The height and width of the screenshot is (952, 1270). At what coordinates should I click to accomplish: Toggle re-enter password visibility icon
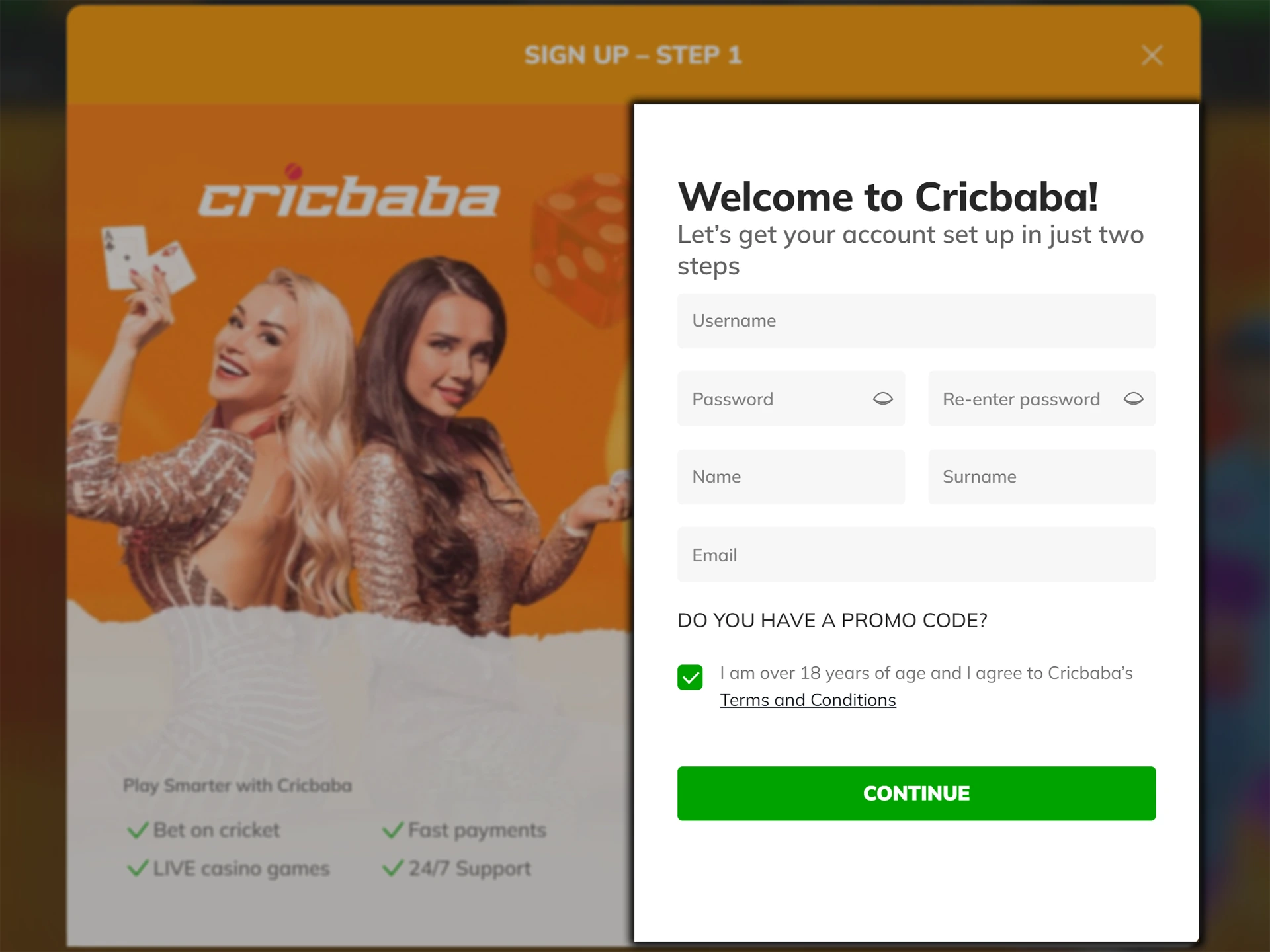pyautogui.click(x=1132, y=398)
